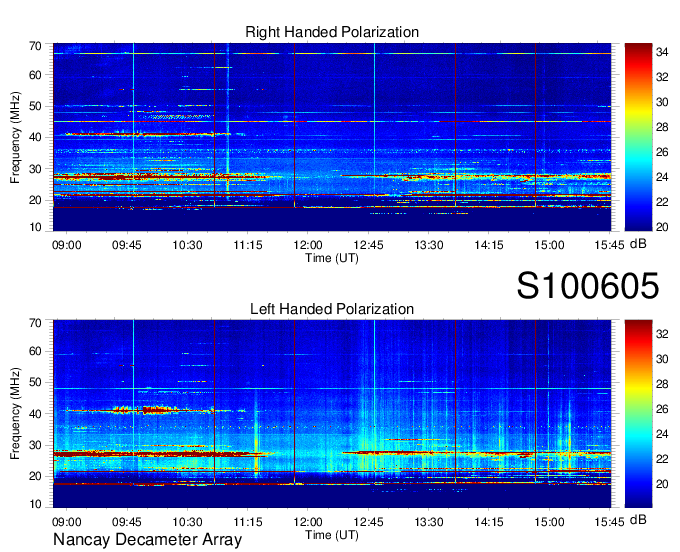This screenshot has width=680, height=552.
Task: Click the "Right Handed Polarization" plot title
Action: pos(332,32)
